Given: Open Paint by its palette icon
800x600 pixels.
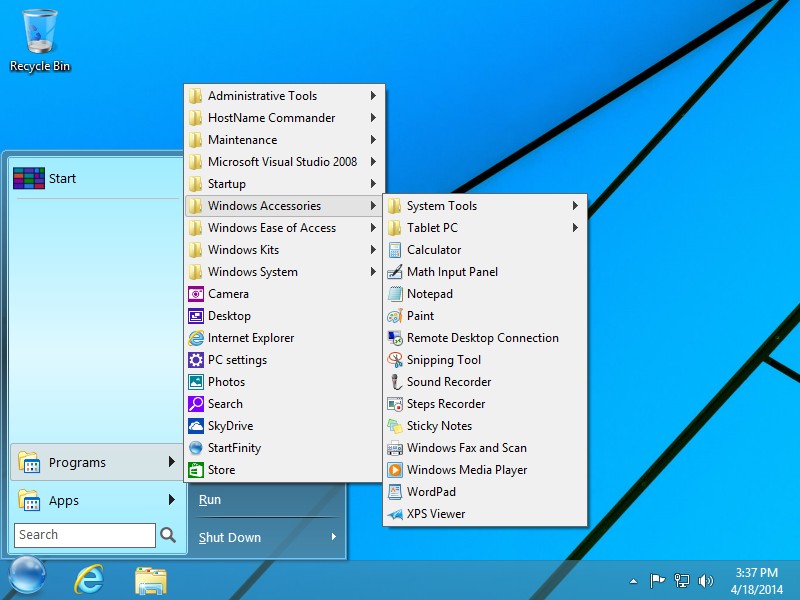Looking at the screenshot, I should click(x=394, y=316).
